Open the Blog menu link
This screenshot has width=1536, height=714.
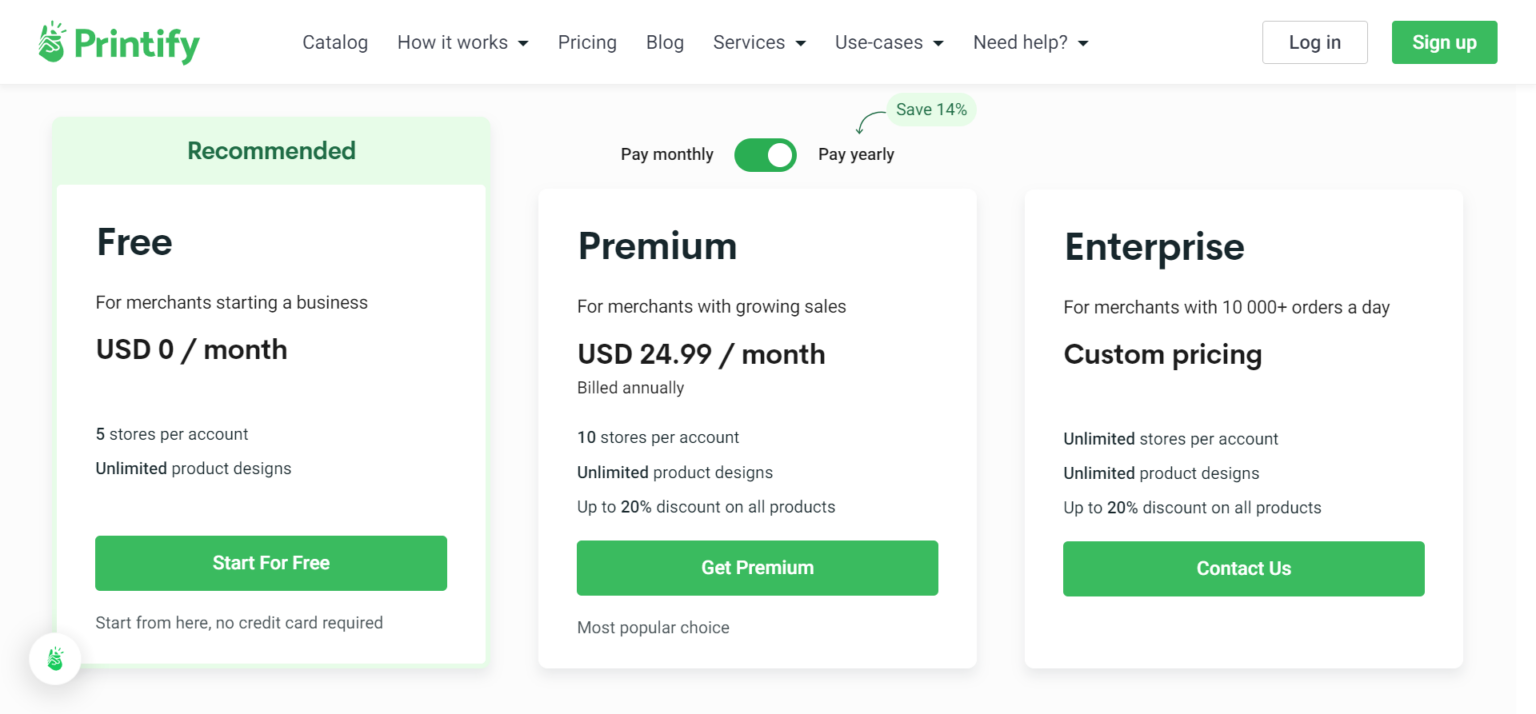[665, 43]
